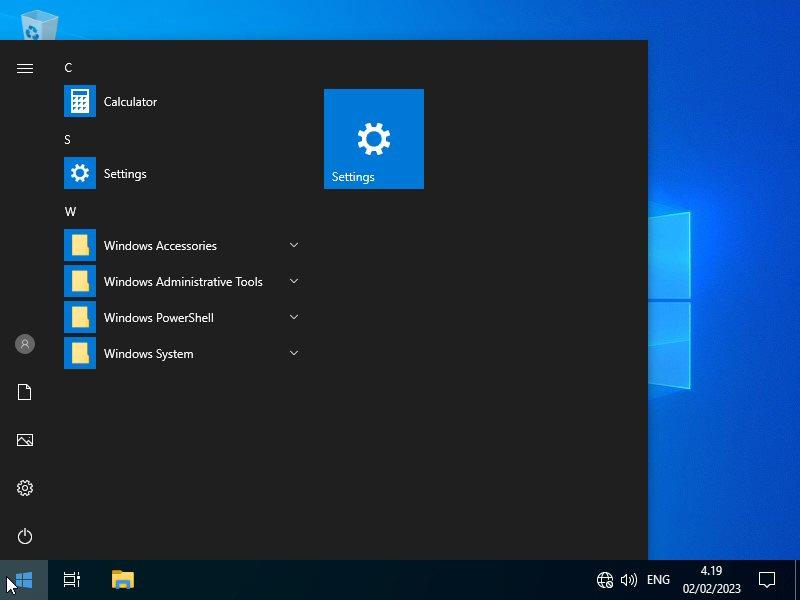Open Settings from the S app list

182,173
